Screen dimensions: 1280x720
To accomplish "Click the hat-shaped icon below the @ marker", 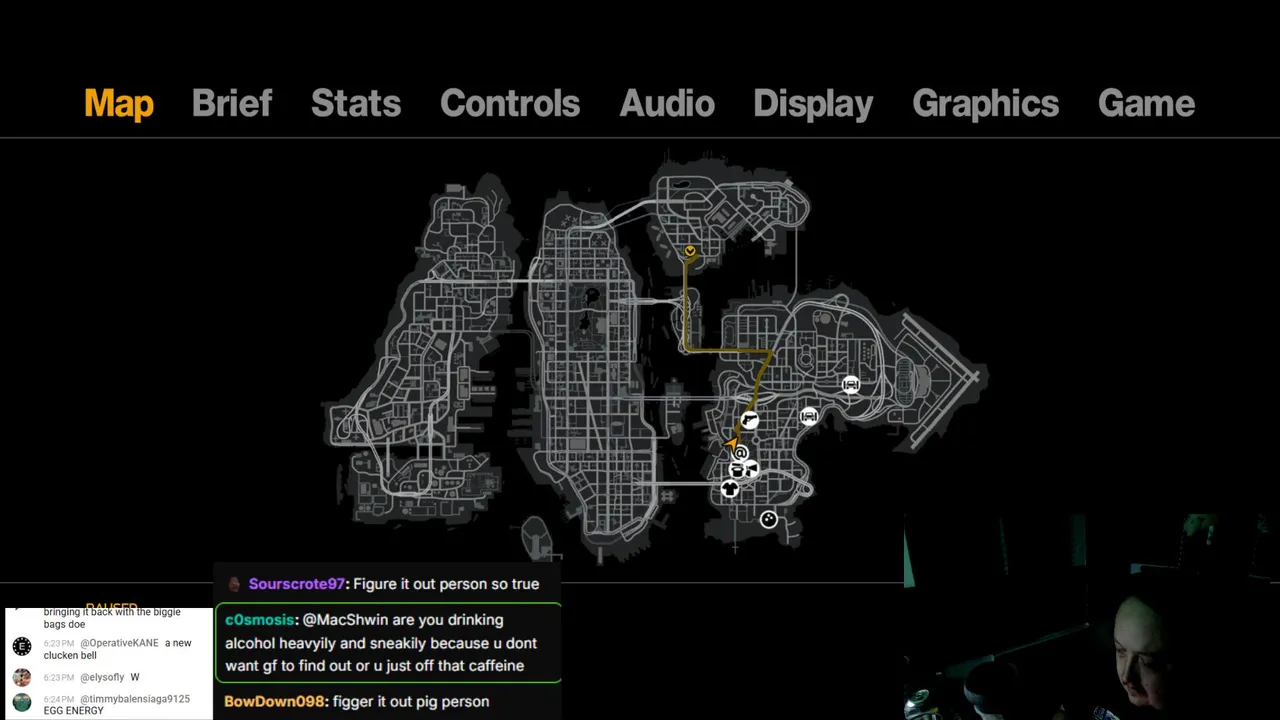I will [737, 470].
